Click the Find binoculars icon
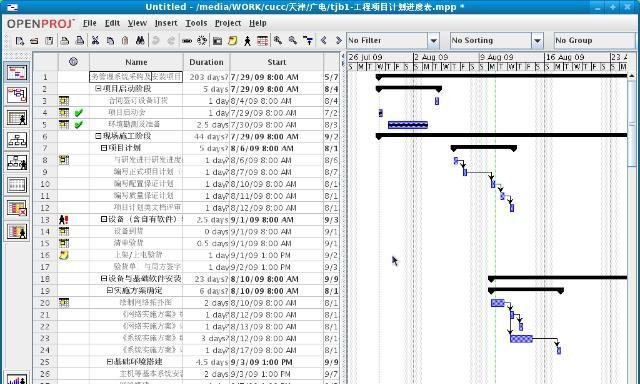640x384 pixels. click(x=140, y=40)
